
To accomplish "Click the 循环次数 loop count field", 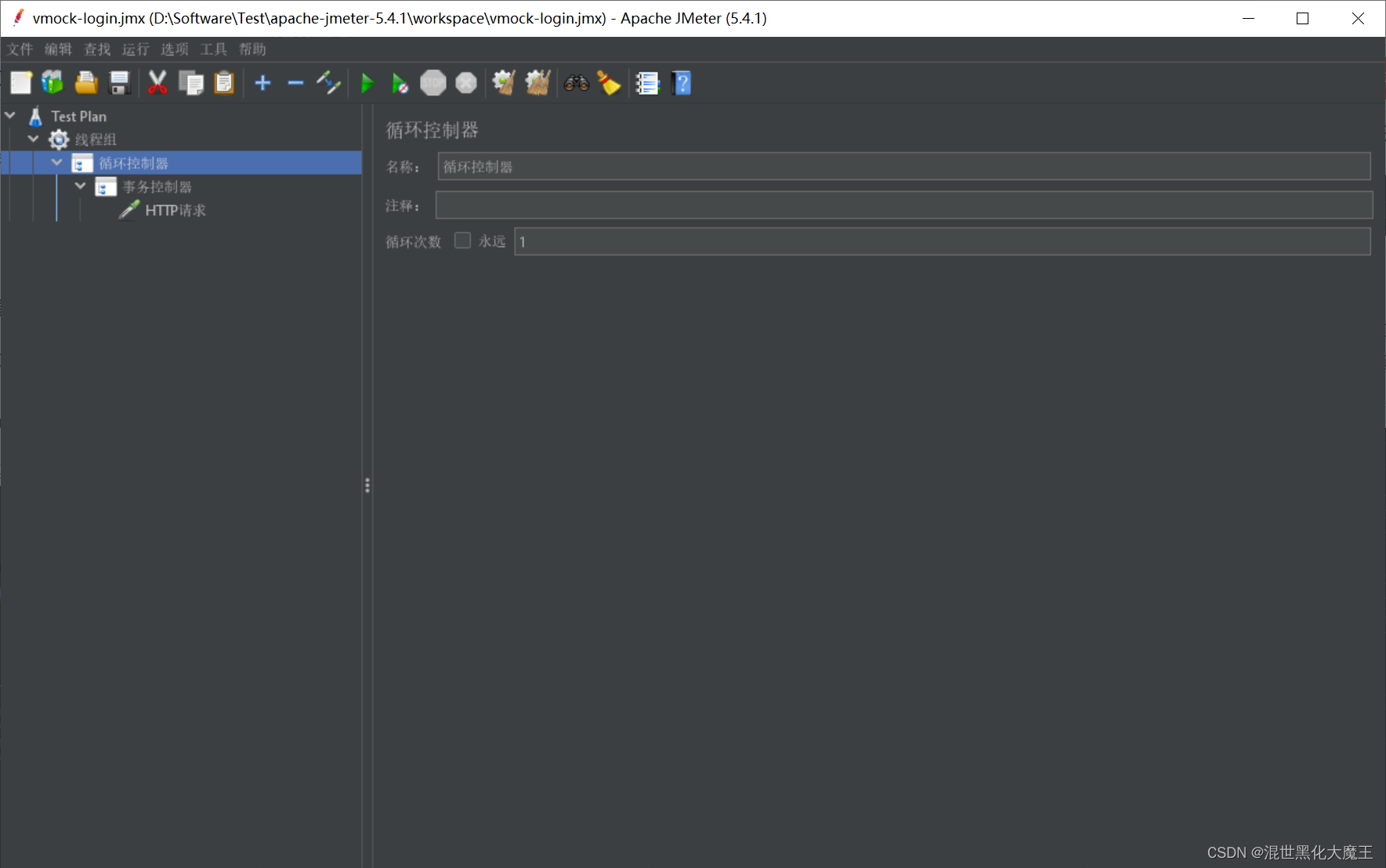I will [x=943, y=241].
